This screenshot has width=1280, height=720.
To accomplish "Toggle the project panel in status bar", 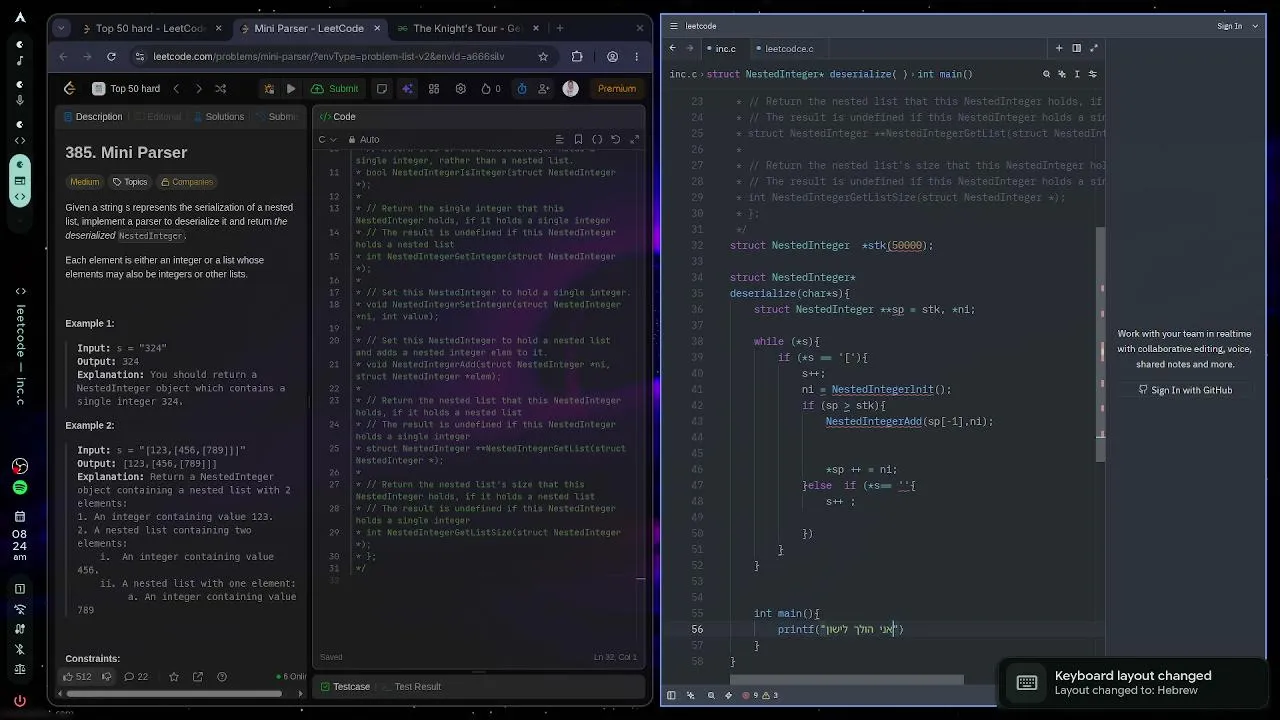I will 672,695.
